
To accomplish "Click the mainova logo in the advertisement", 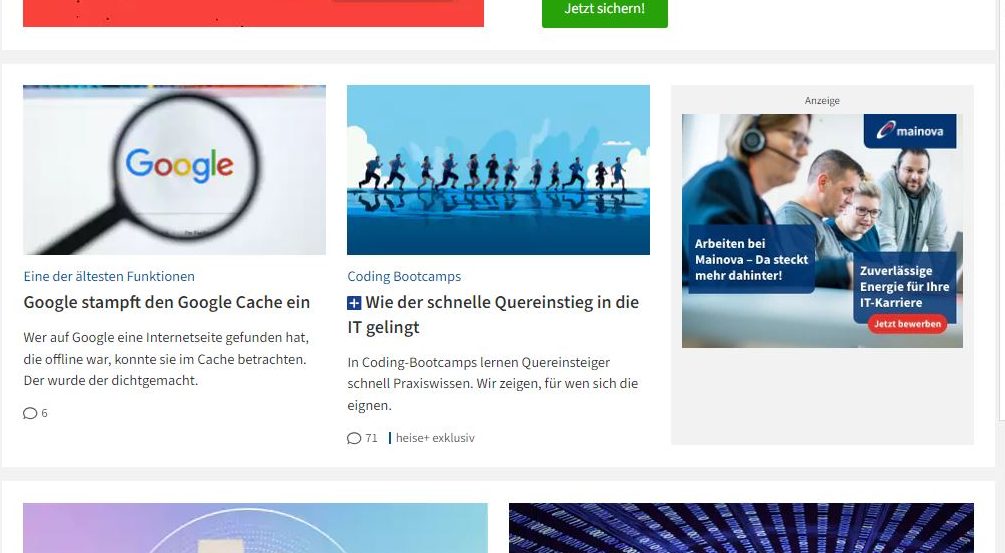I will 910,131.
